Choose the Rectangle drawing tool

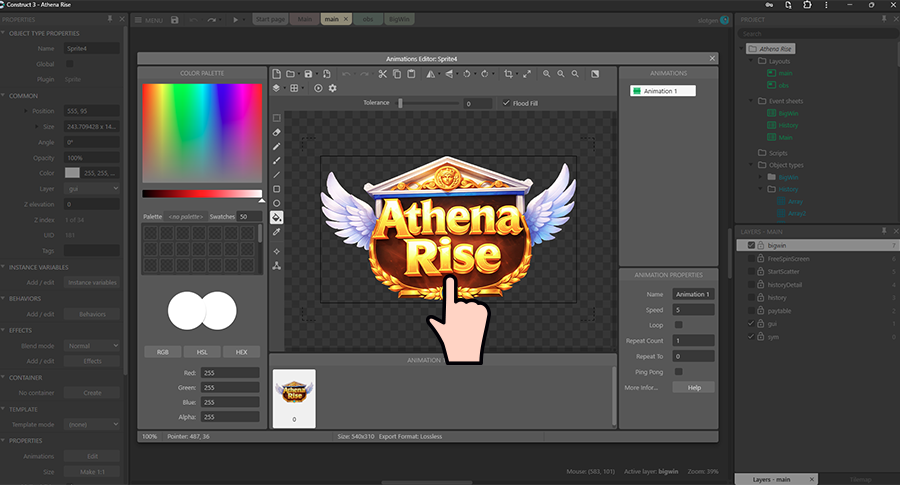277,189
